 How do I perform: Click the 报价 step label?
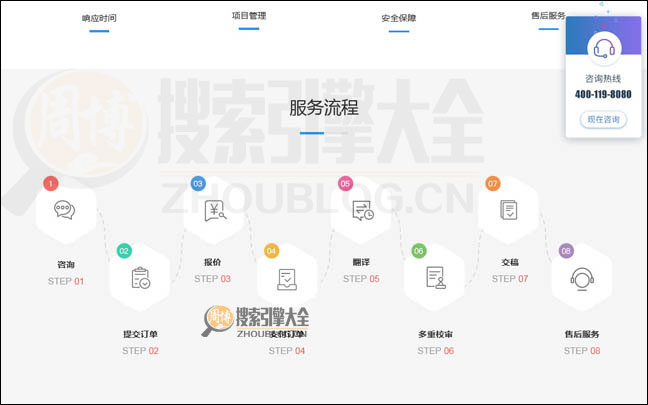212,262
